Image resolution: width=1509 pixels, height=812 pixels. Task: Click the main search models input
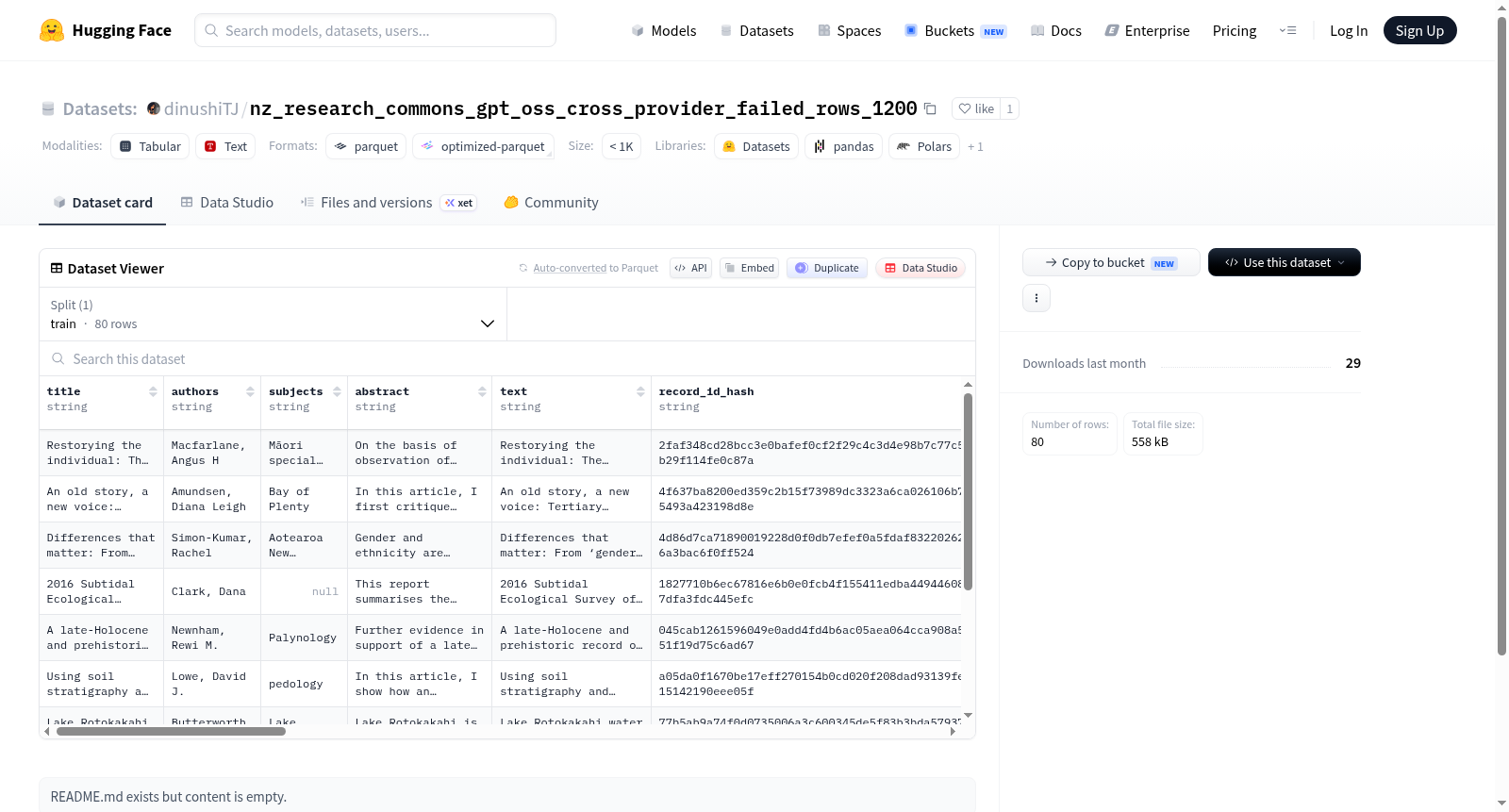[x=375, y=30]
